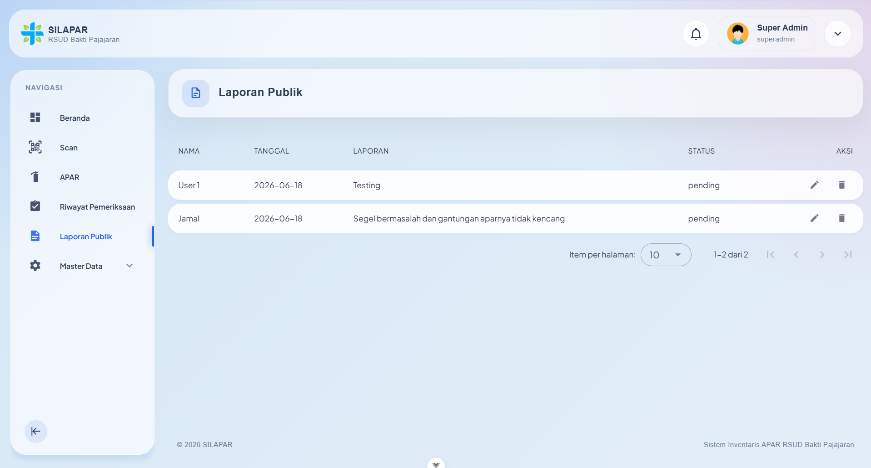Viewport: 871px width, 468px height.
Task: Open the items per page dropdown
Action: coord(665,254)
